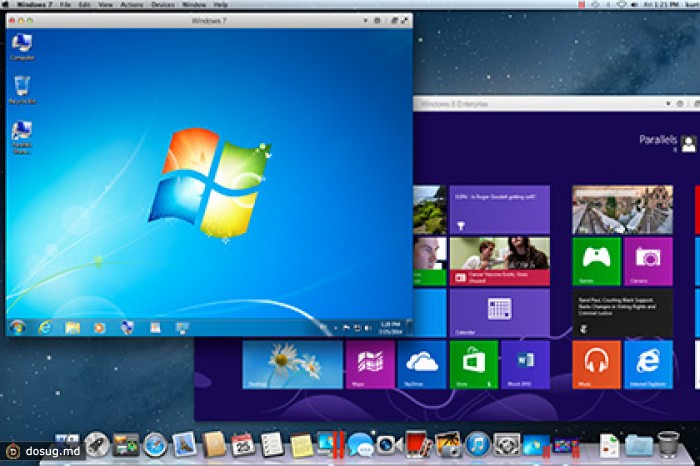Image resolution: width=700 pixels, height=466 pixels.
Task: Open Help menu
Action: [221, 4]
